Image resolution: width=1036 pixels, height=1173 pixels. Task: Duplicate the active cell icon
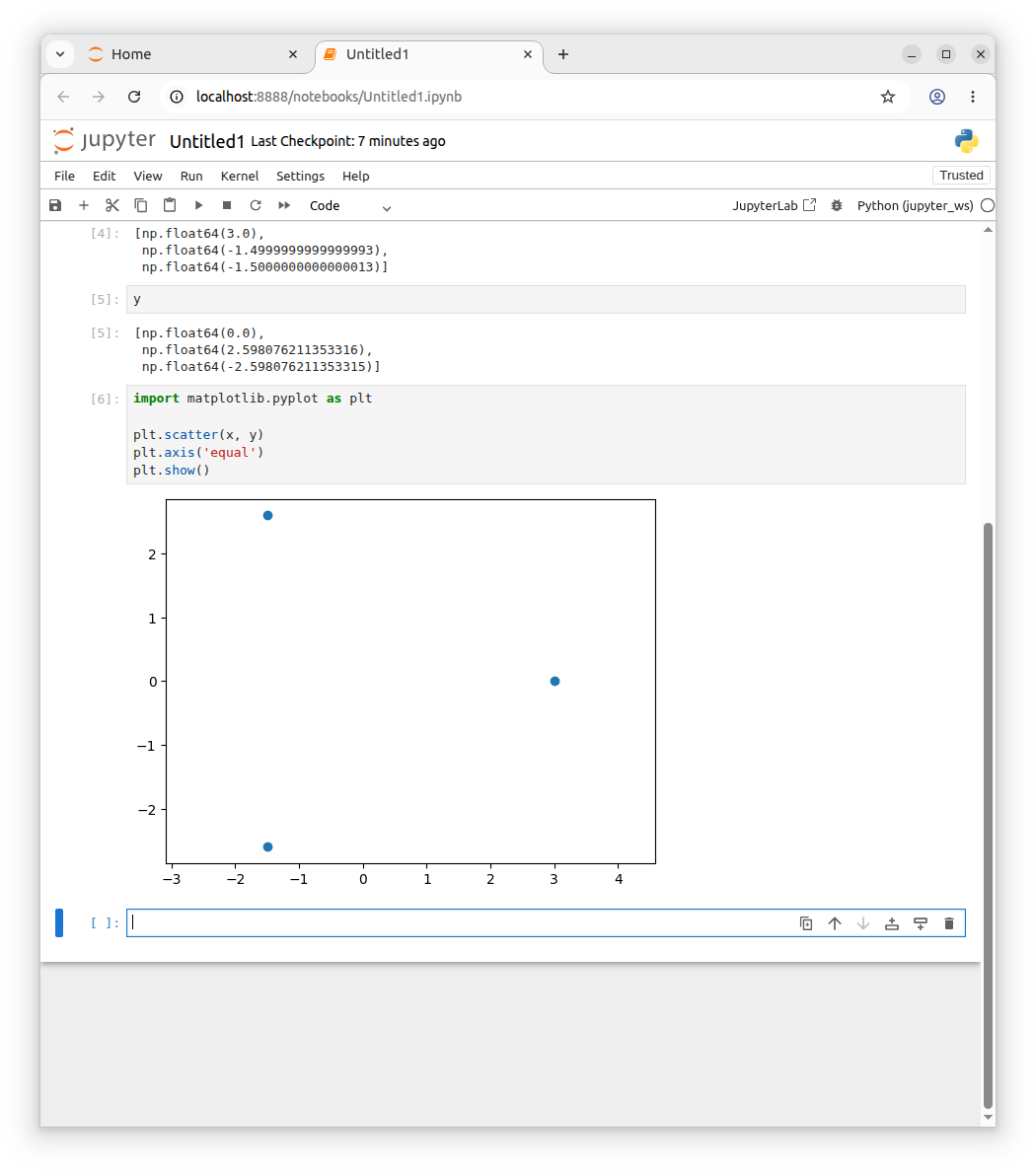(806, 923)
